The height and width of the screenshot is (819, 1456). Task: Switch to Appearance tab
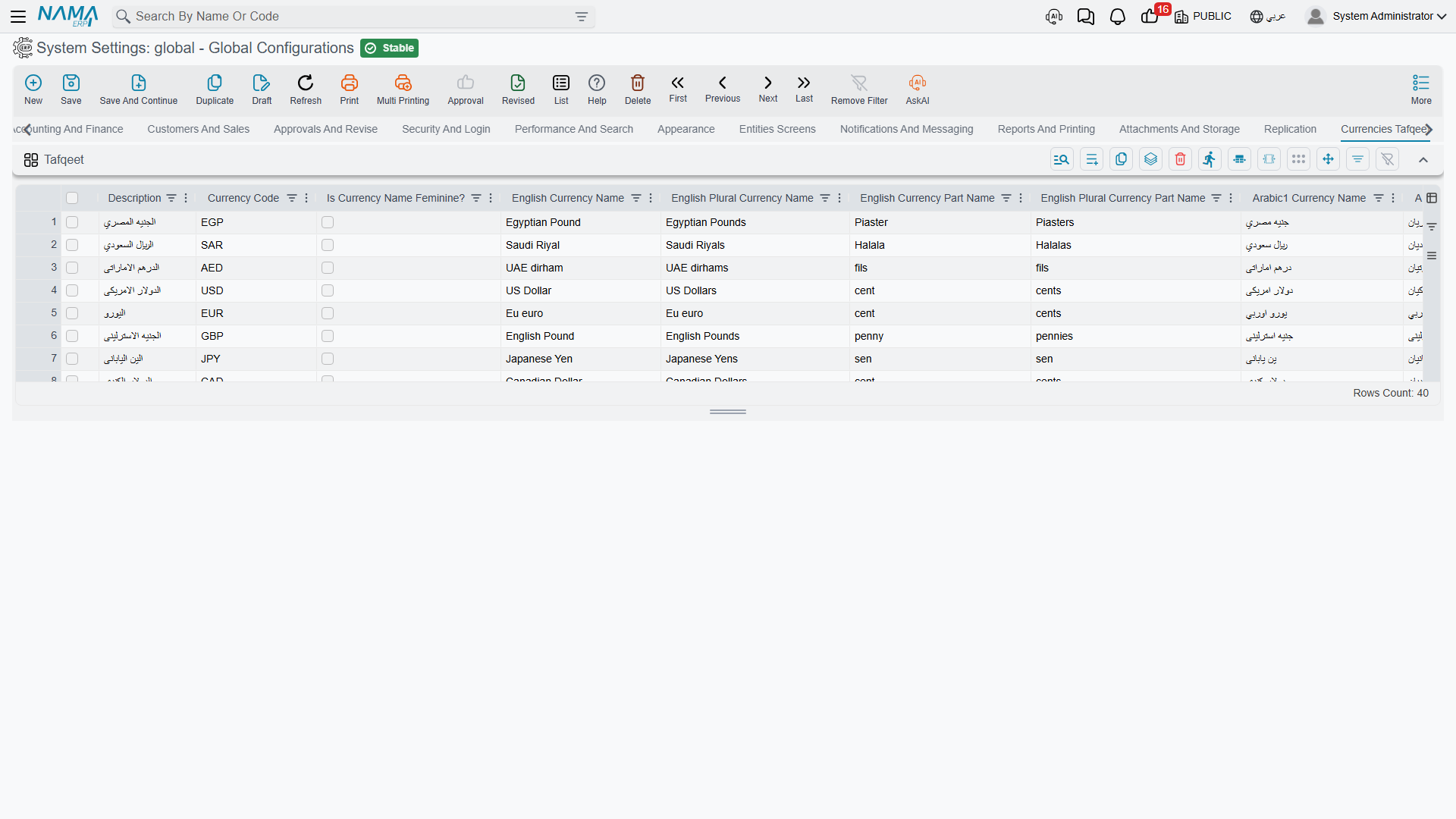pos(686,129)
